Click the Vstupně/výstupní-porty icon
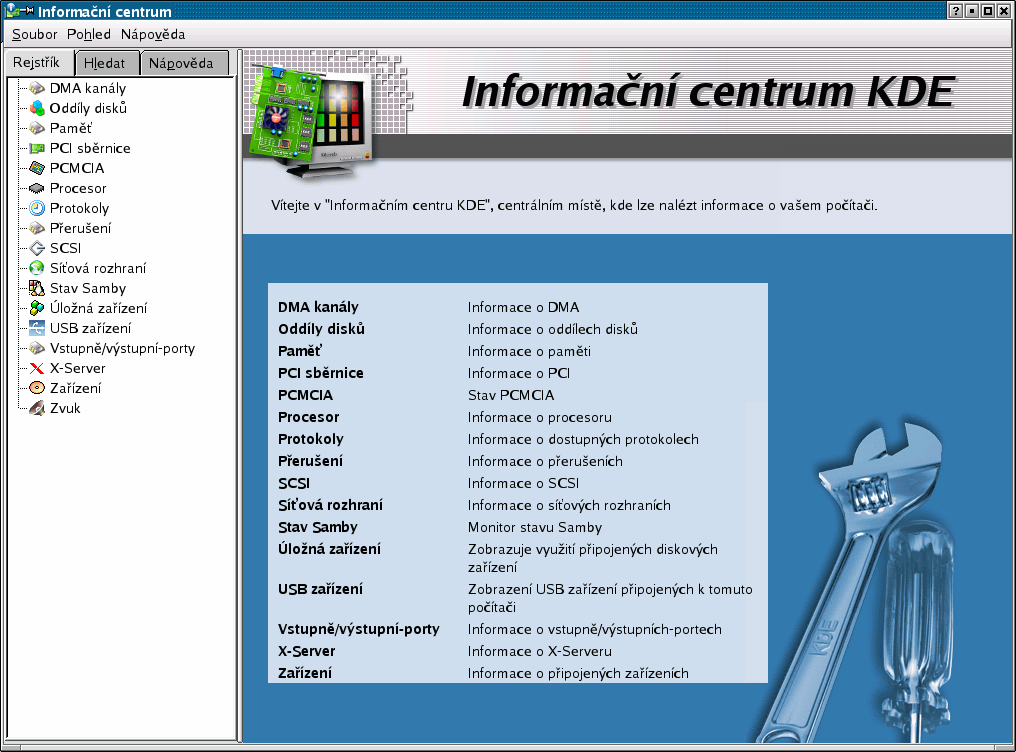This screenshot has width=1016, height=752. point(37,348)
